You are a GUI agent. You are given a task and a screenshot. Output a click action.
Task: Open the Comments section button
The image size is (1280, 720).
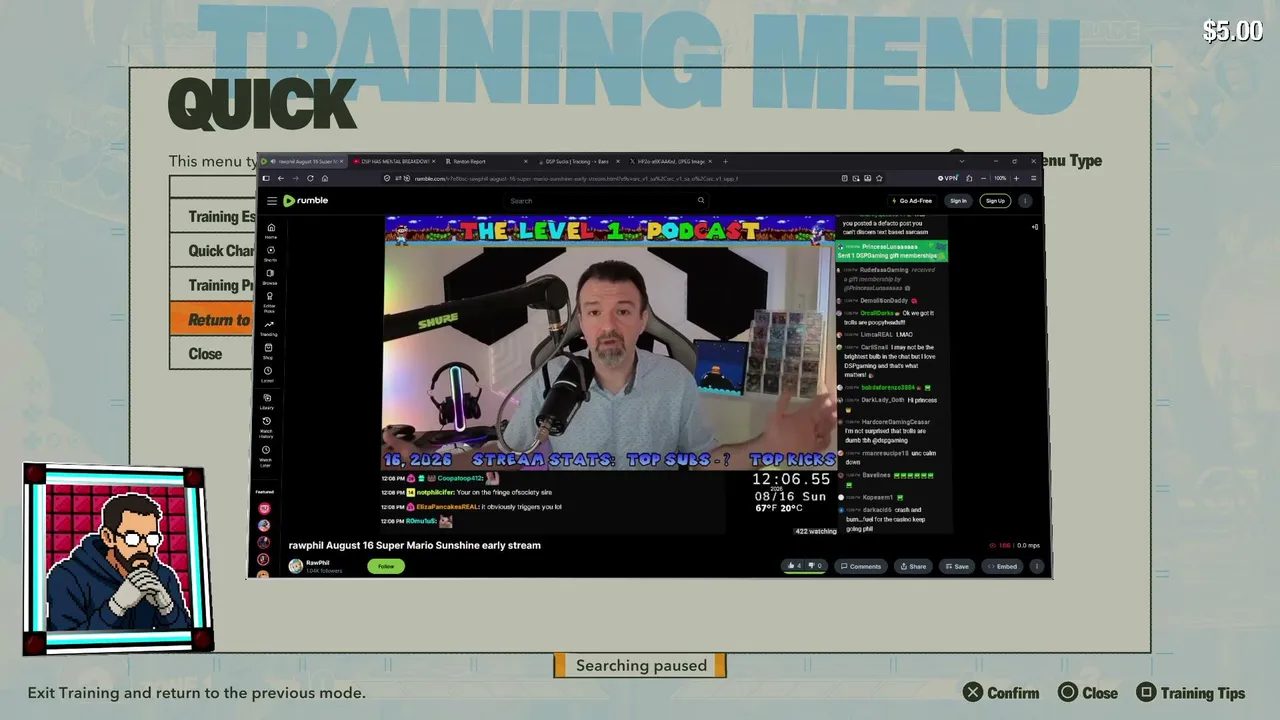(x=861, y=566)
